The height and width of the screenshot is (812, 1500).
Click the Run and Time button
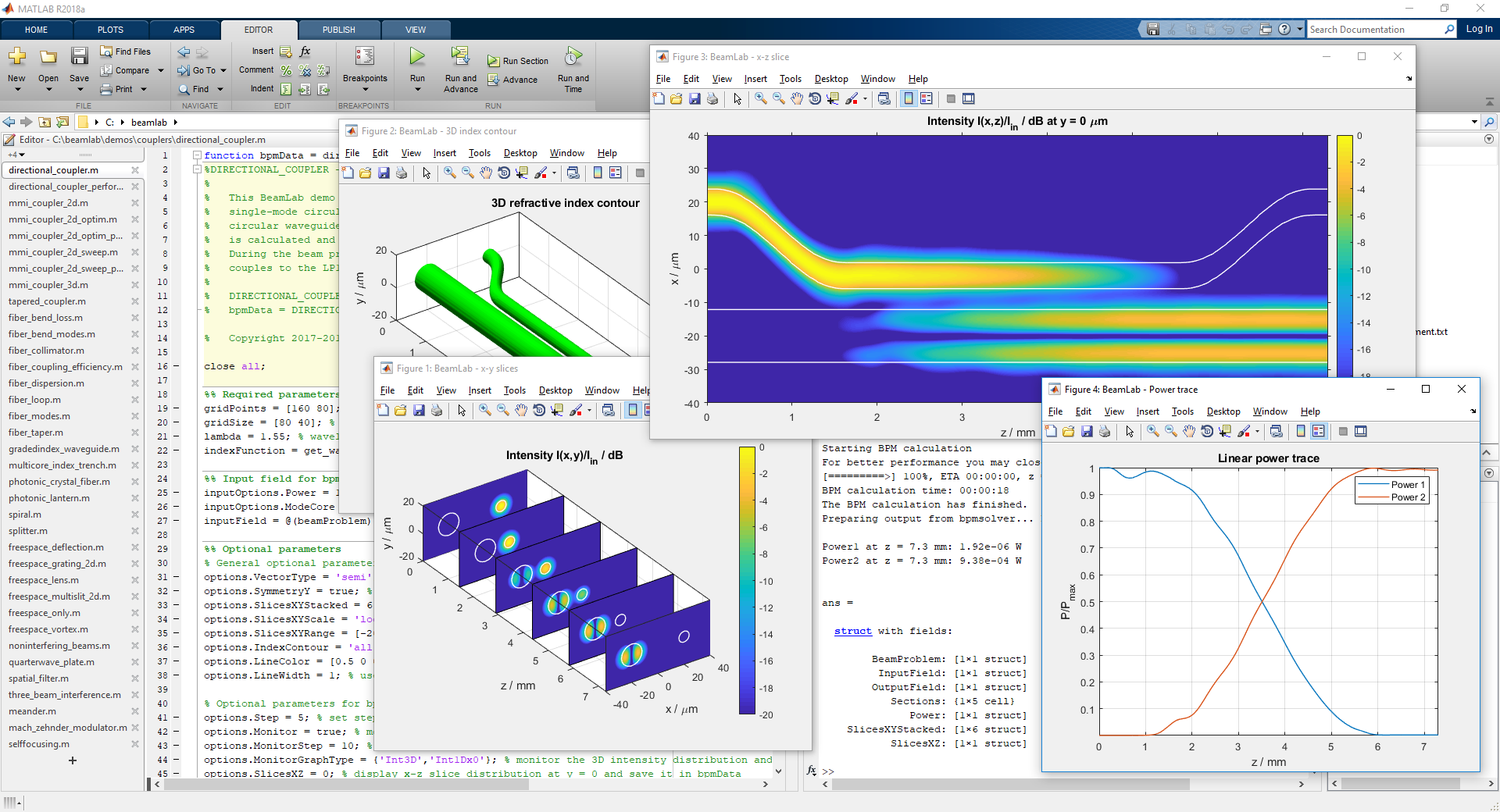point(573,69)
